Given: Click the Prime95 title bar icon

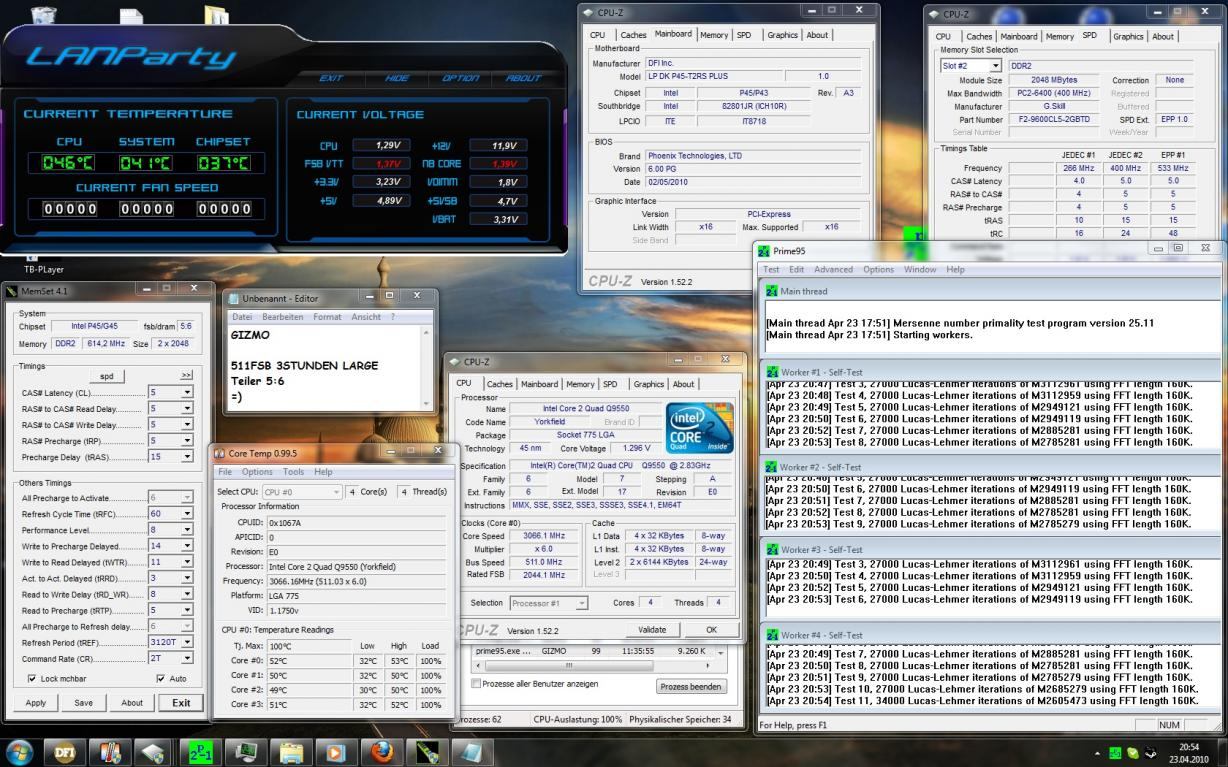Looking at the screenshot, I should (x=765, y=251).
